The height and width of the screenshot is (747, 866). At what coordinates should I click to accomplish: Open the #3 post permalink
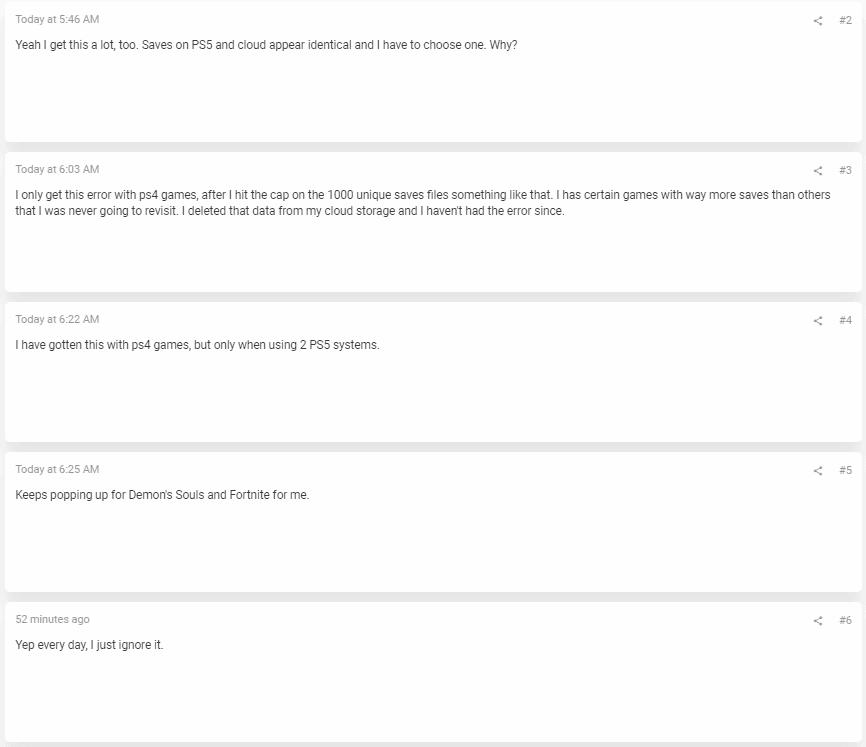tap(845, 170)
